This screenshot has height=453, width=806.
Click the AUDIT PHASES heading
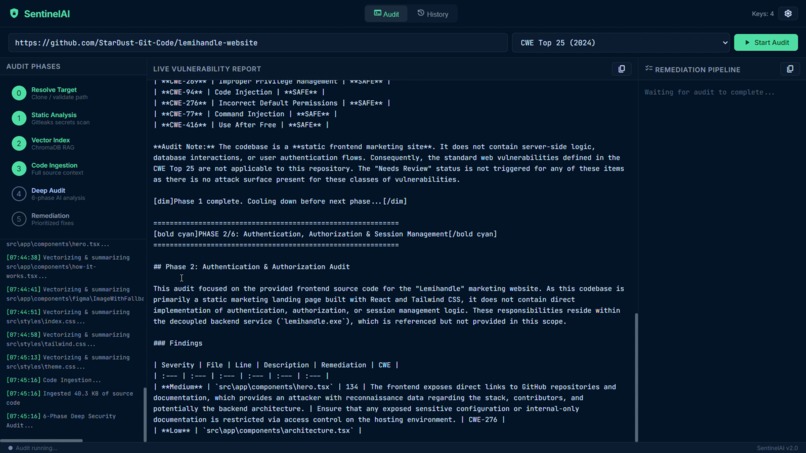point(33,66)
